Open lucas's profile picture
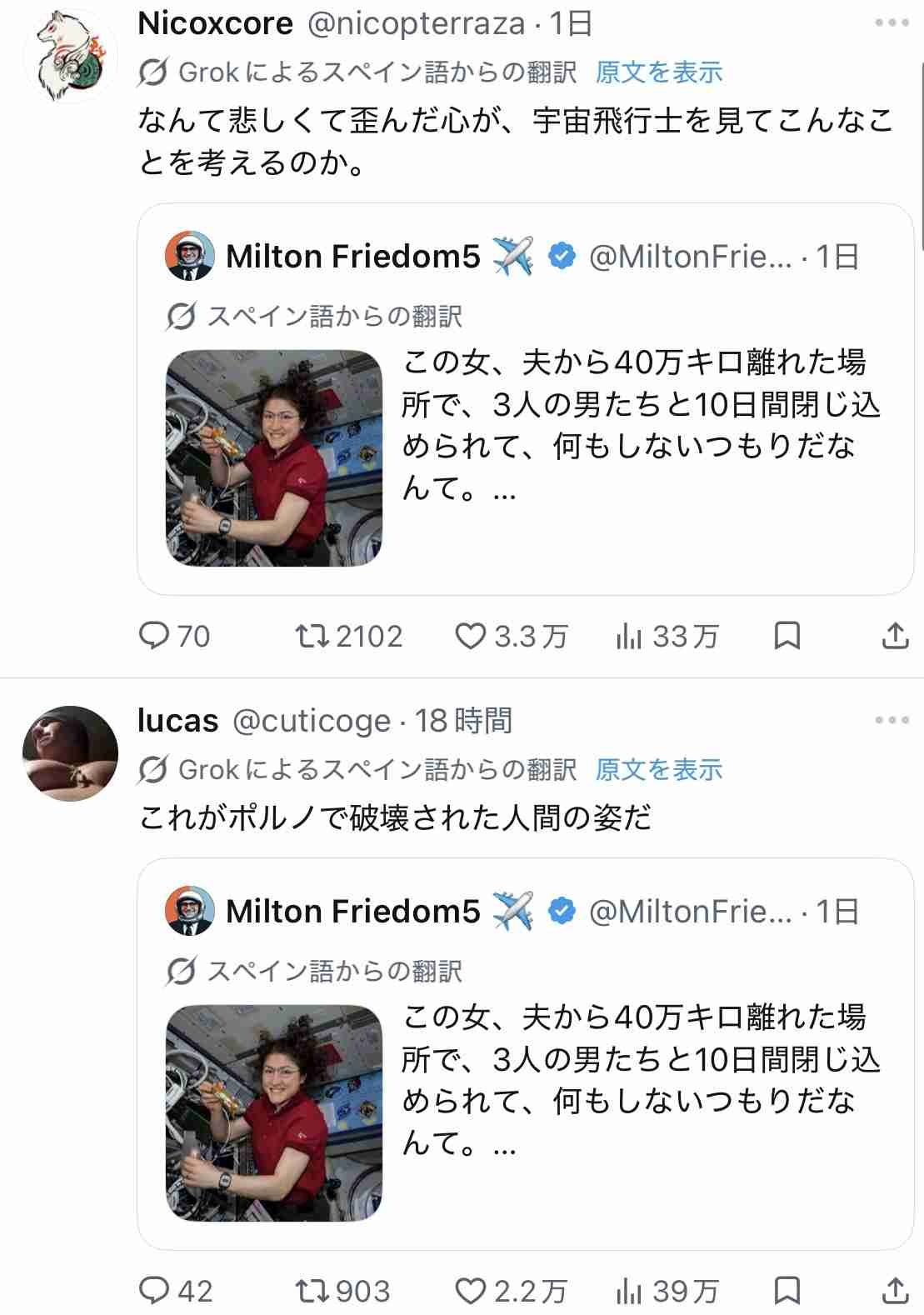This screenshot has height=1315, width=924. pyautogui.click(x=70, y=753)
